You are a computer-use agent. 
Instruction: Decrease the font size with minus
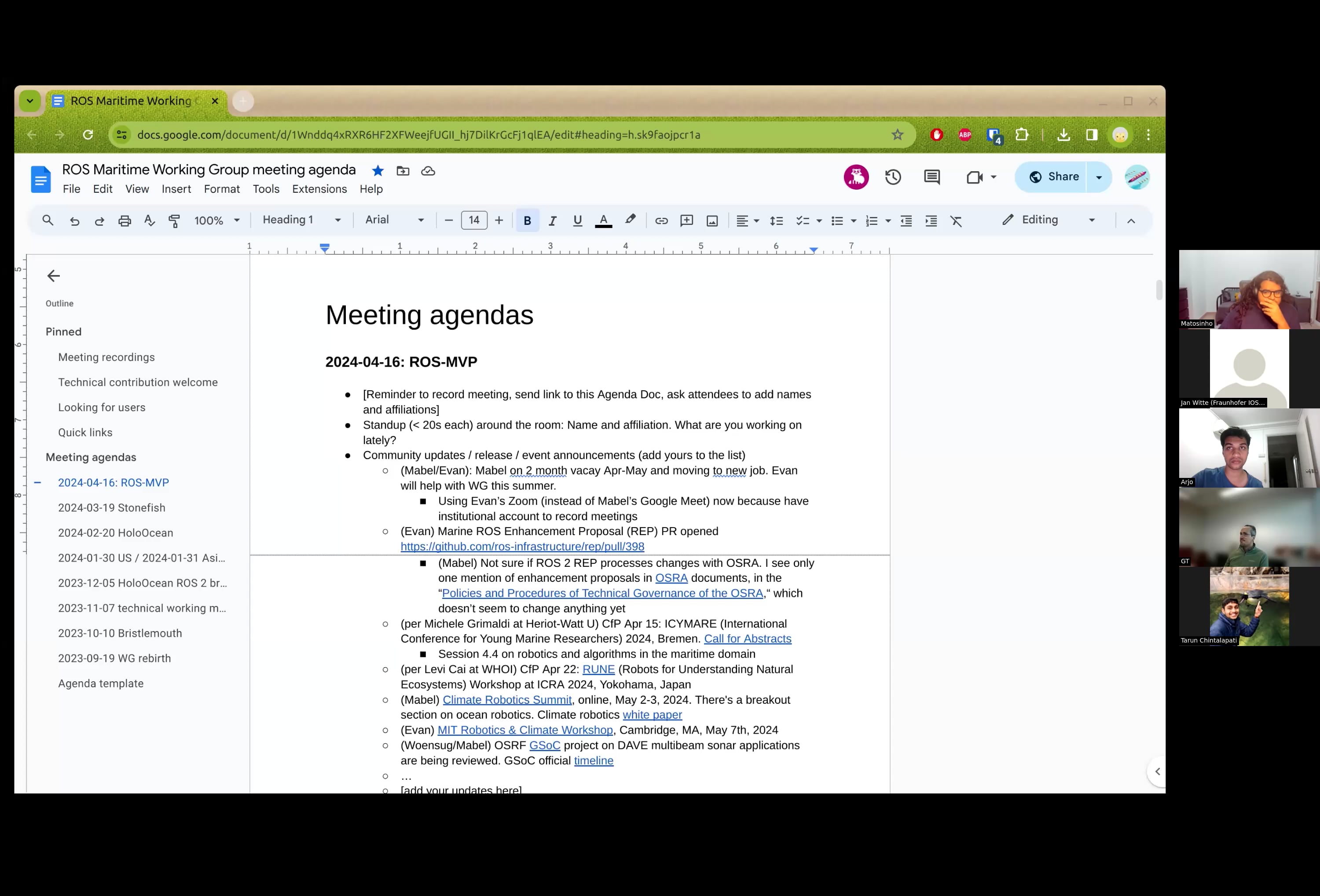tap(448, 220)
